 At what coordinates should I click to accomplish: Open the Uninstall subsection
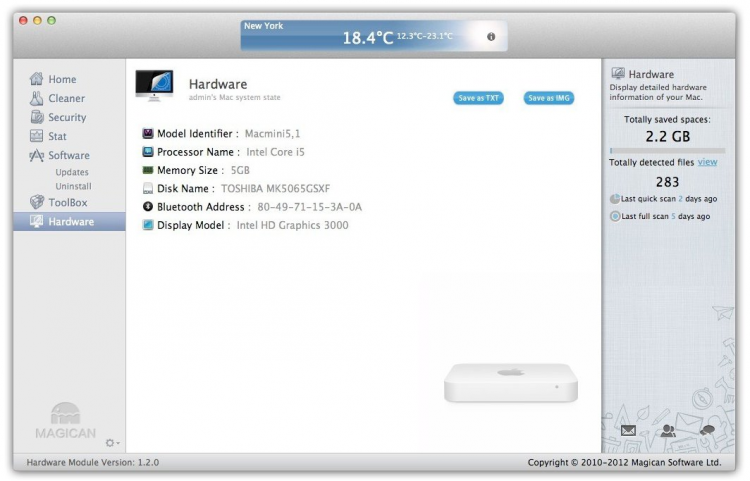73,186
